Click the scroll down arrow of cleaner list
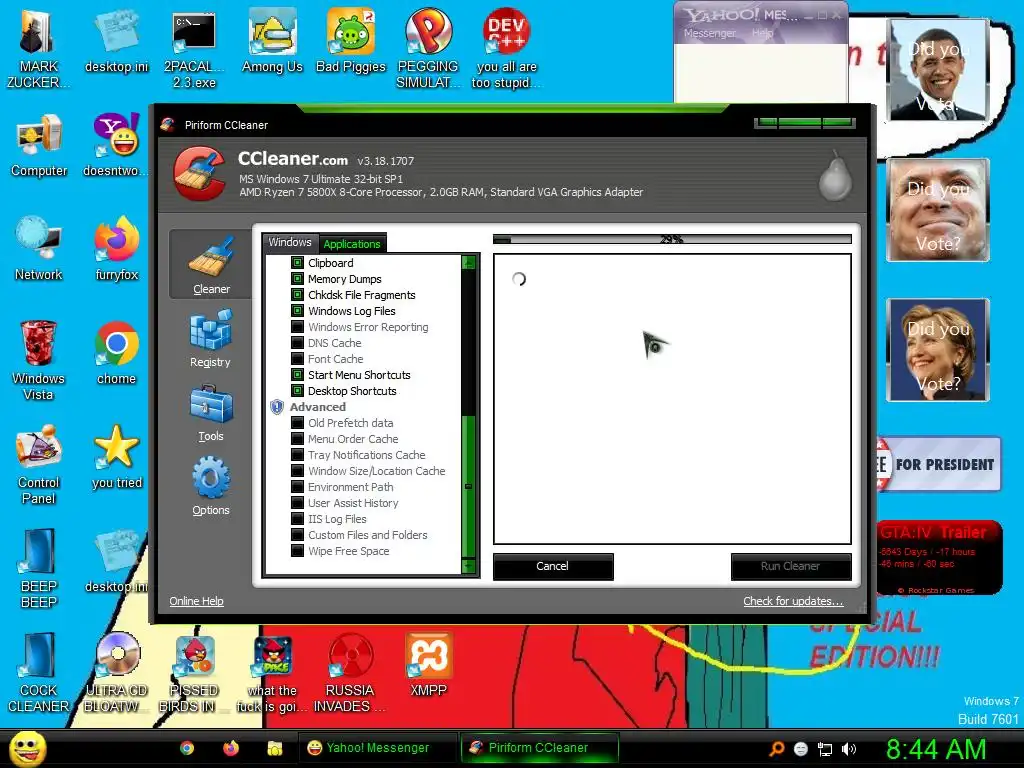The height and width of the screenshot is (768, 1024). 468,566
